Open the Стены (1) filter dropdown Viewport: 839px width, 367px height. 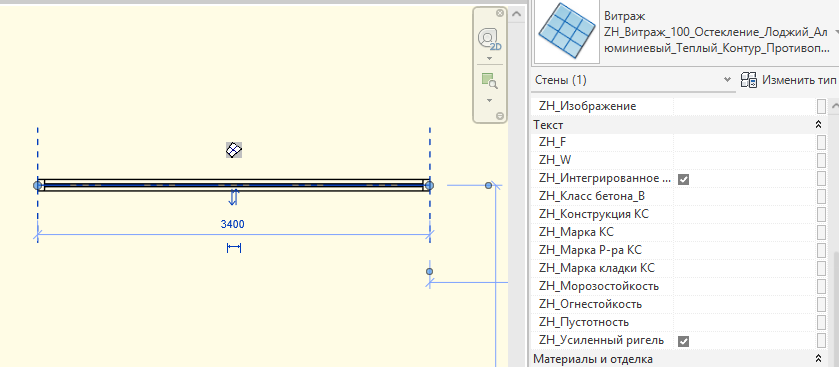pyautogui.click(x=634, y=80)
